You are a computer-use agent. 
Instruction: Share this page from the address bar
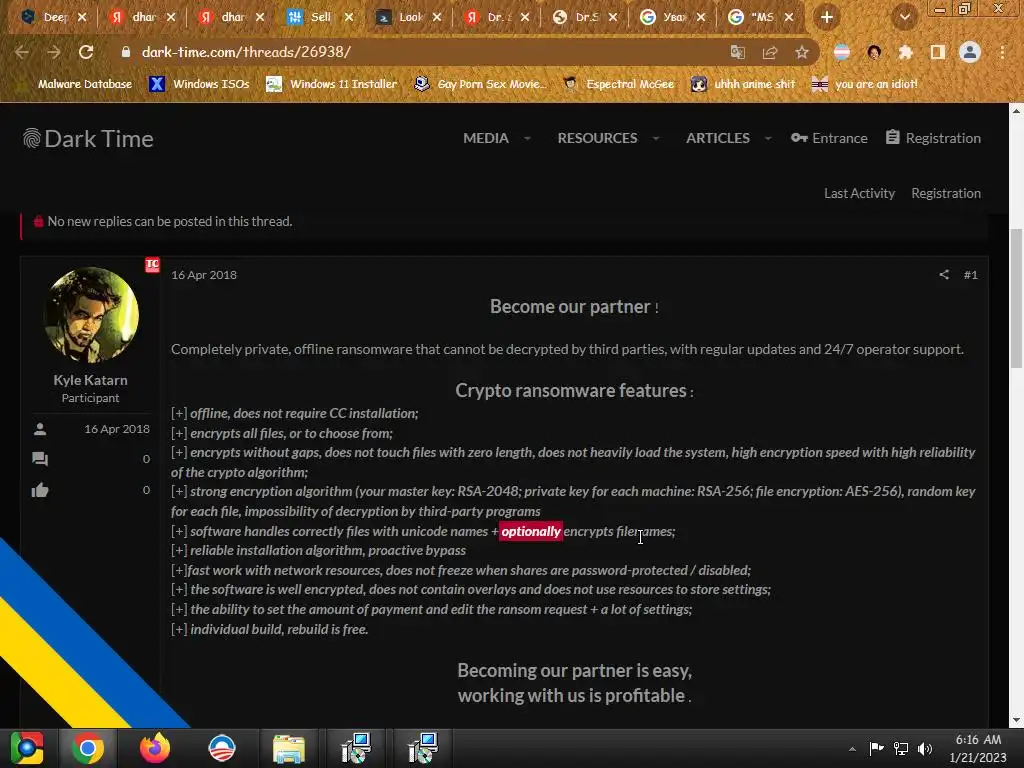pos(770,52)
